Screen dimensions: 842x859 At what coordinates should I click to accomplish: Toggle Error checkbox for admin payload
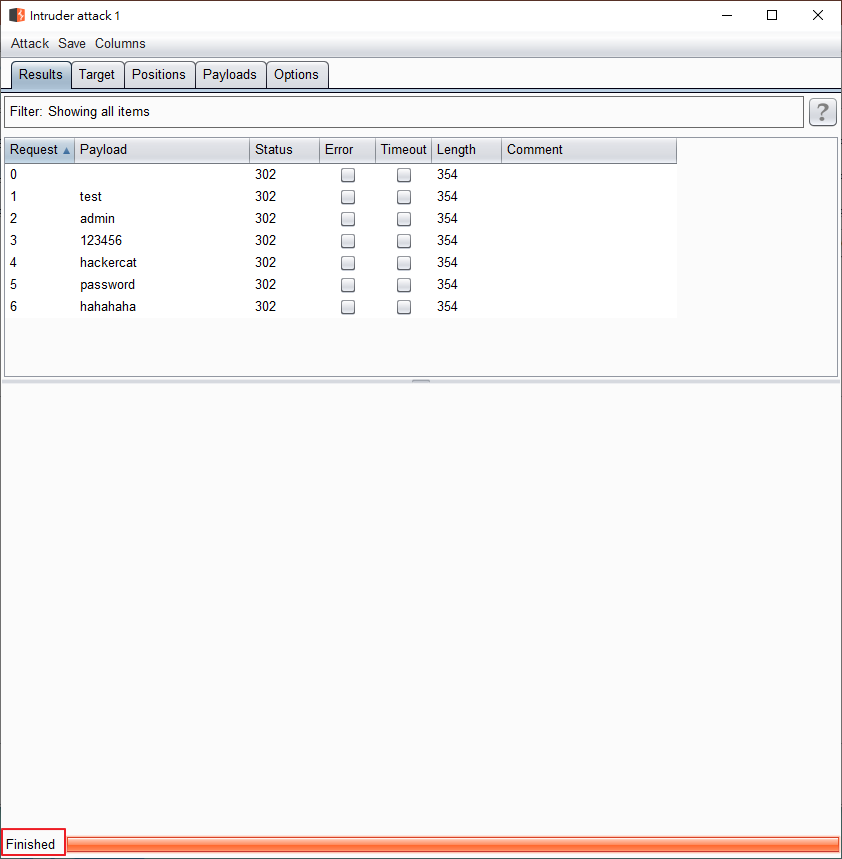tap(348, 219)
